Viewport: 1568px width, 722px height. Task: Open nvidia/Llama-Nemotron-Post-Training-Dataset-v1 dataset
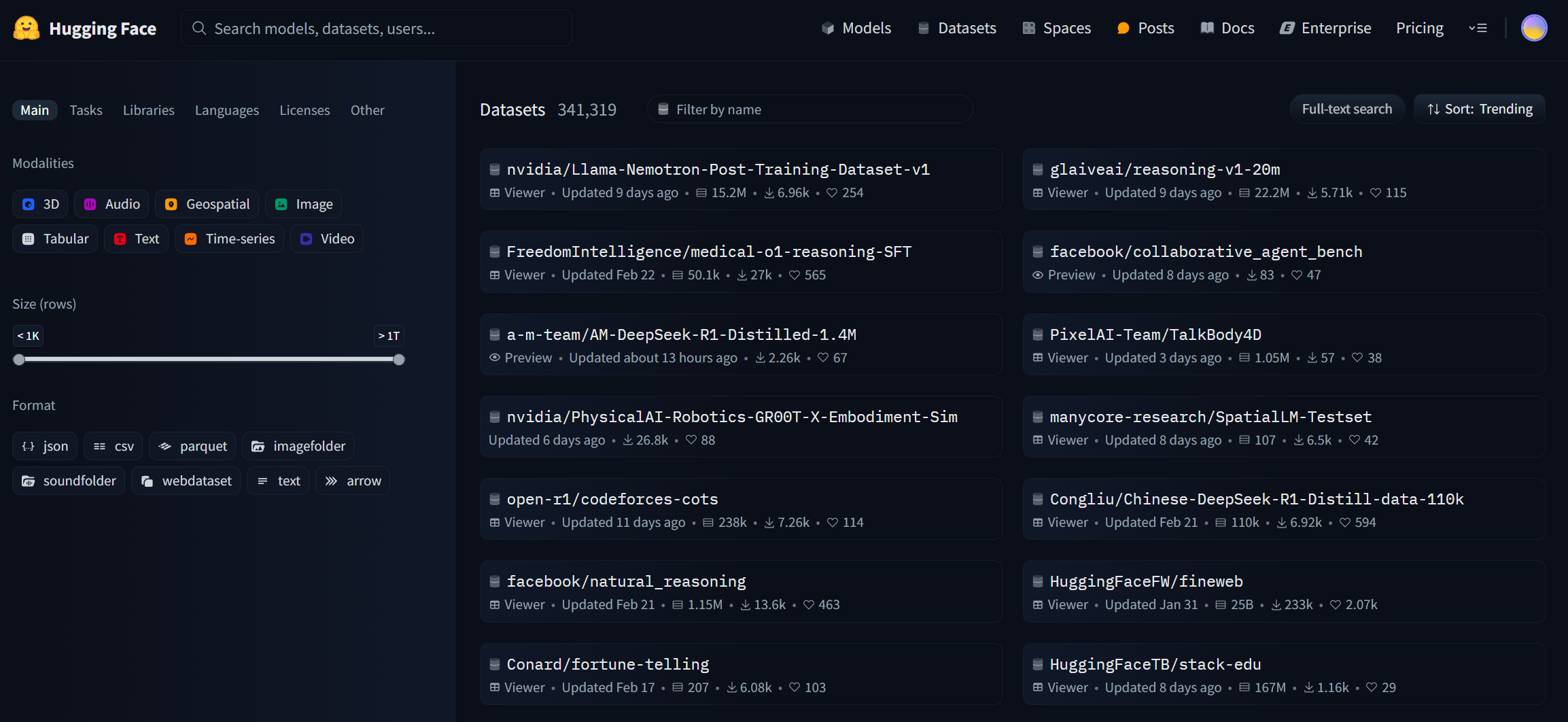[741, 179]
